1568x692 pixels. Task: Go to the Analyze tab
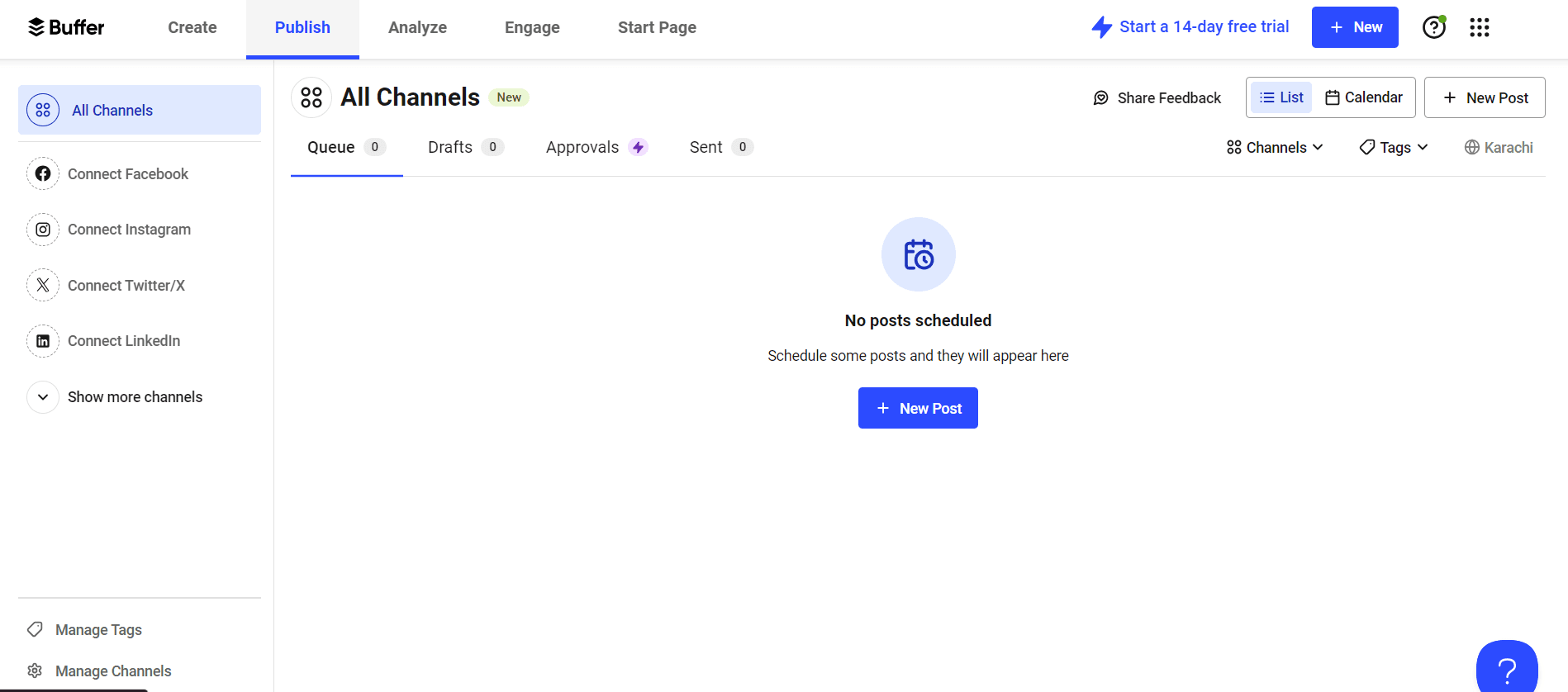point(417,27)
